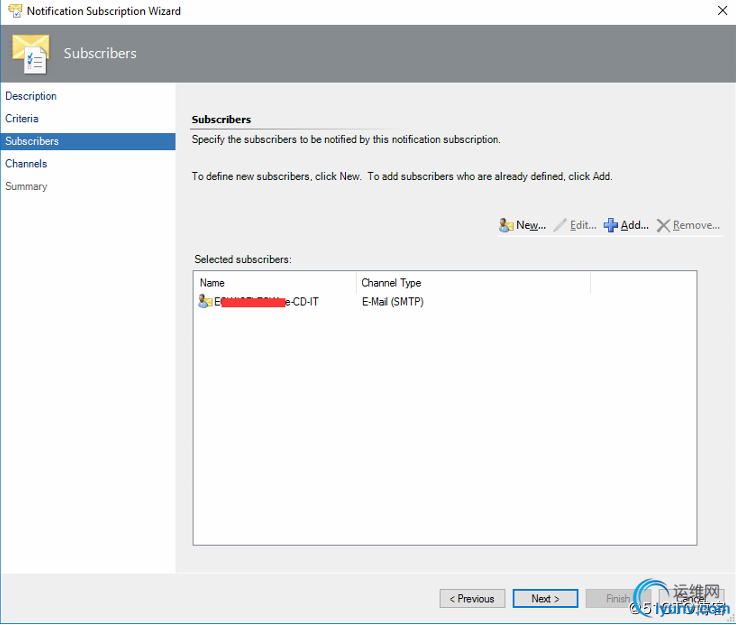
Task: Click the Edit pencil icon
Action: [560, 225]
